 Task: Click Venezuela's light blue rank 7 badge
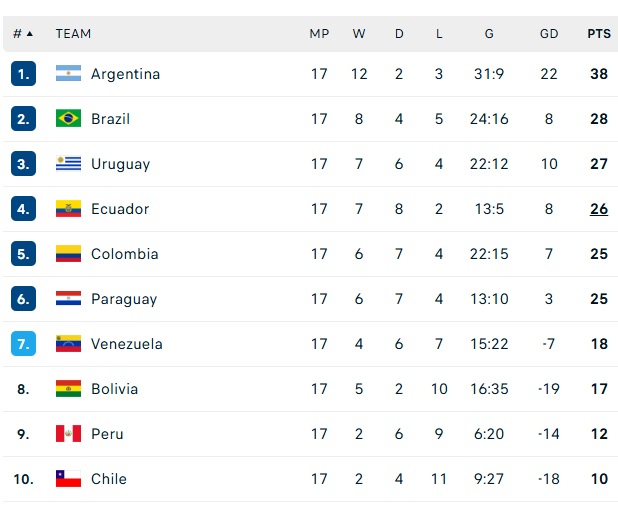[25, 344]
